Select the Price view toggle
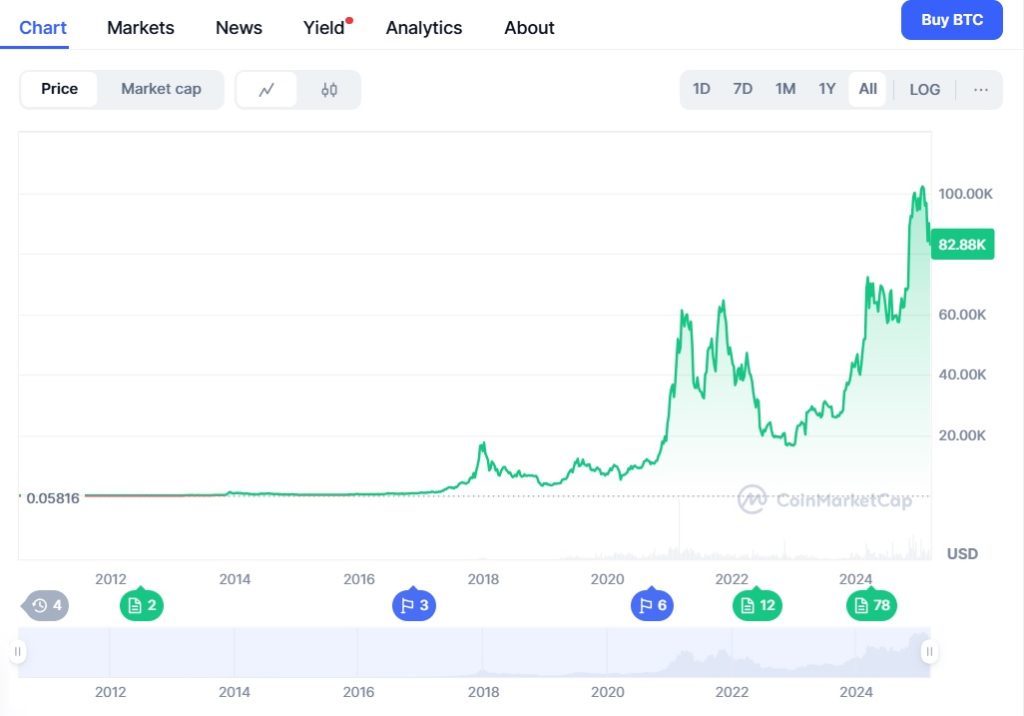Screen dimensions: 1024x716 [x=58, y=89]
